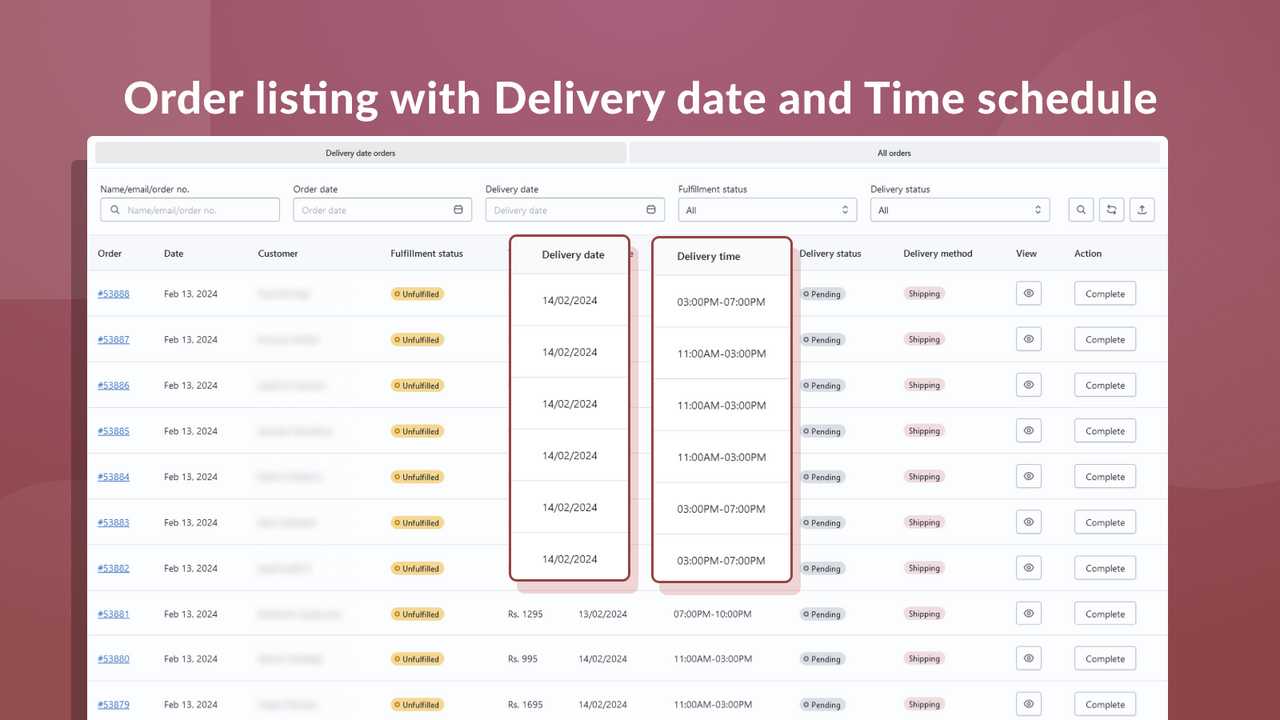The height and width of the screenshot is (720, 1280).
Task: Click the Order date input field
Action: pos(382,210)
